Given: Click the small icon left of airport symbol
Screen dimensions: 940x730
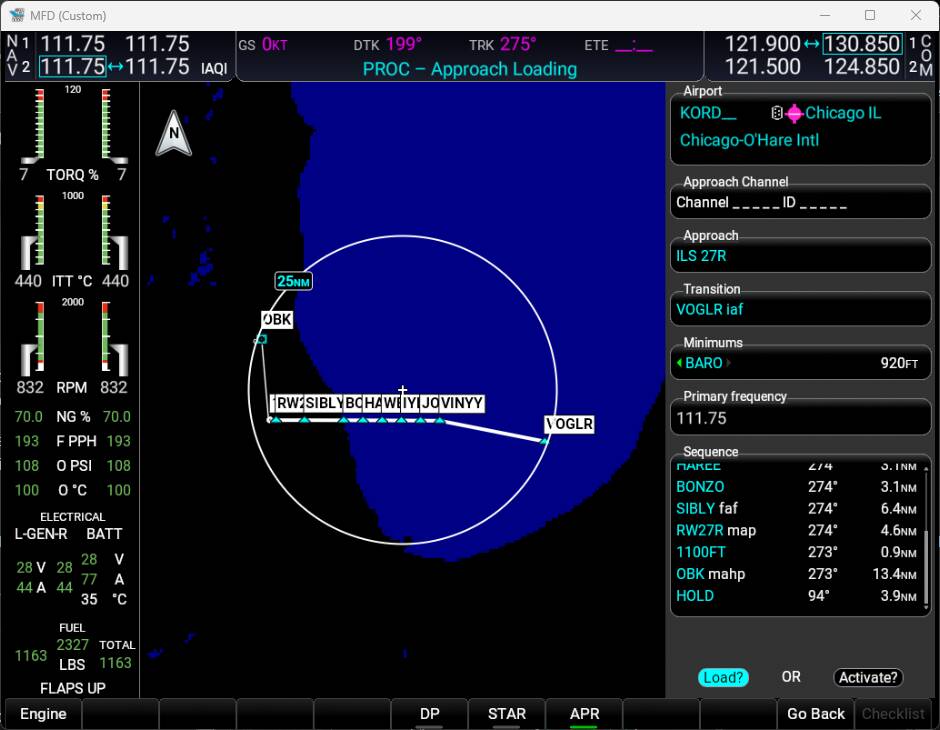Looking at the screenshot, I should point(777,113).
